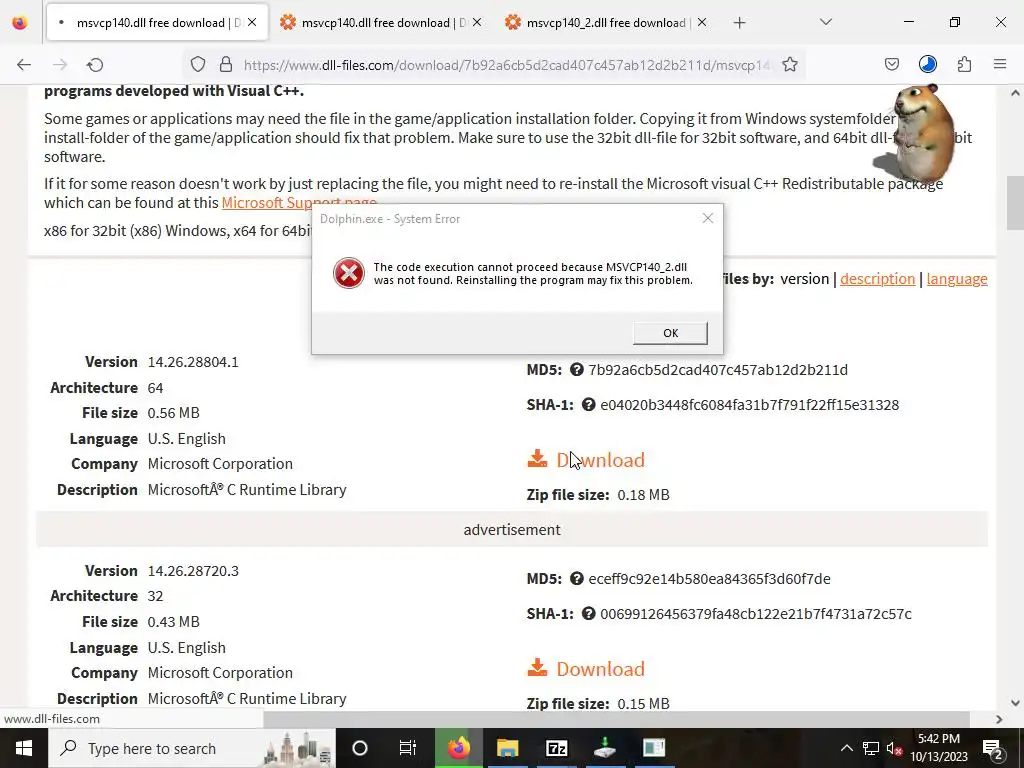Viewport: 1024px width, 768px height.
Task: Click the first version number 14.26.28804.1
Action: pyautogui.click(x=193, y=362)
